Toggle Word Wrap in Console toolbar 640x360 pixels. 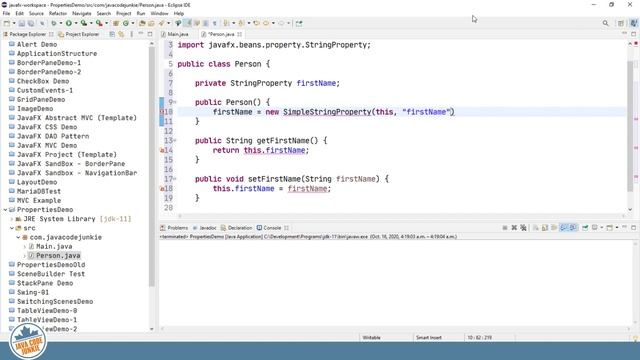tap(554, 228)
